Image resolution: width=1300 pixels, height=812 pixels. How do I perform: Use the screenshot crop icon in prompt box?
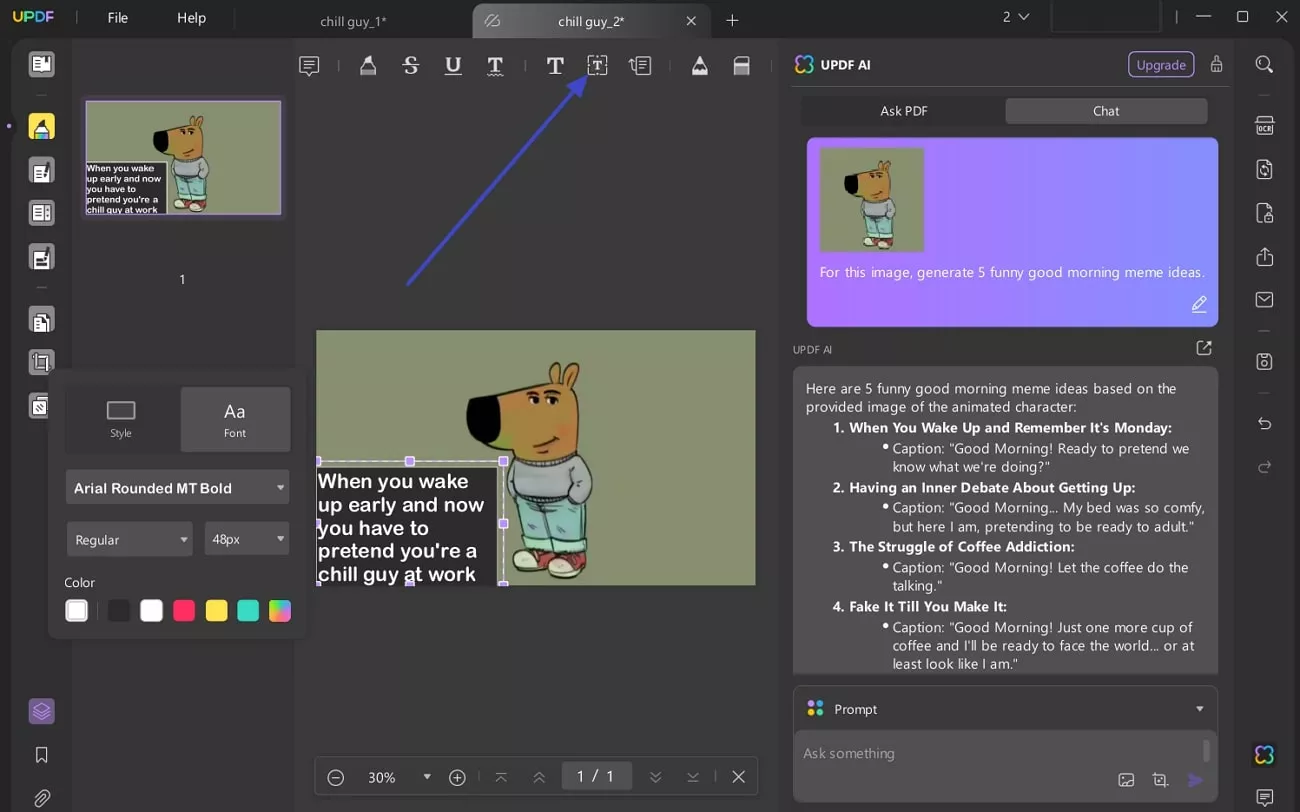pyautogui.click(x=1160, y=780)
